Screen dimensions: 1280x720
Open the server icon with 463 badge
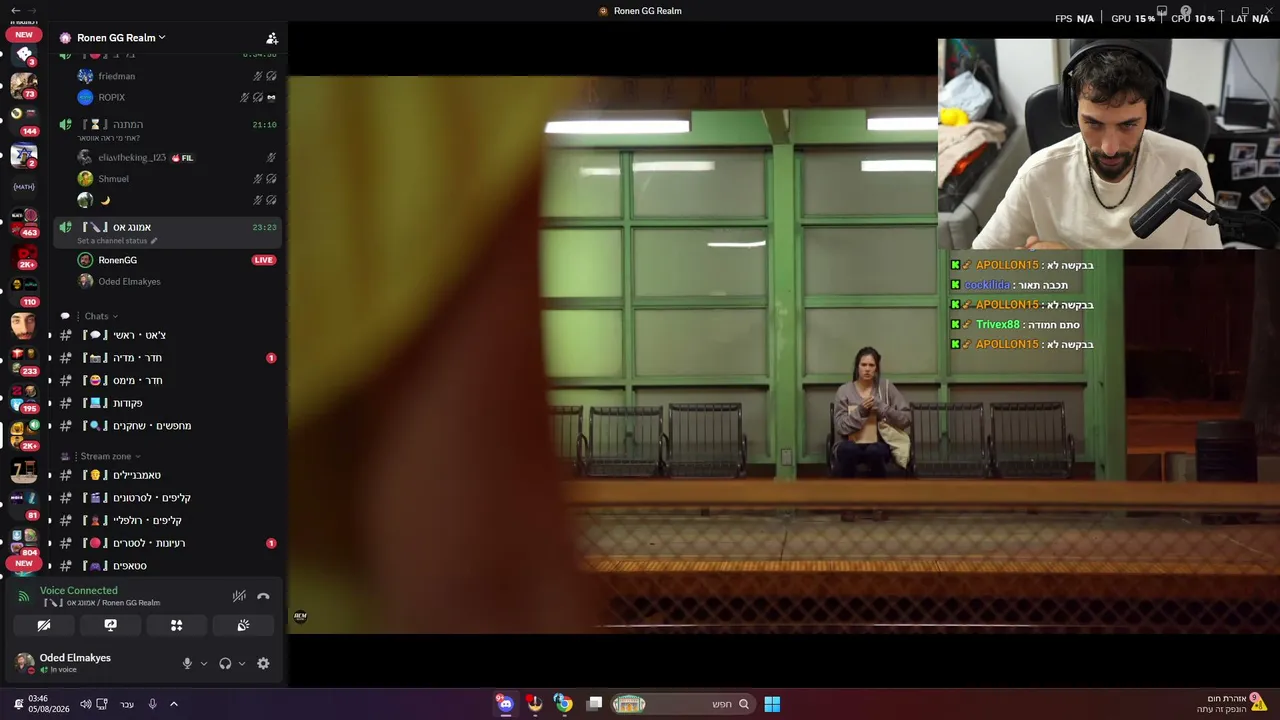click(24, 222)
